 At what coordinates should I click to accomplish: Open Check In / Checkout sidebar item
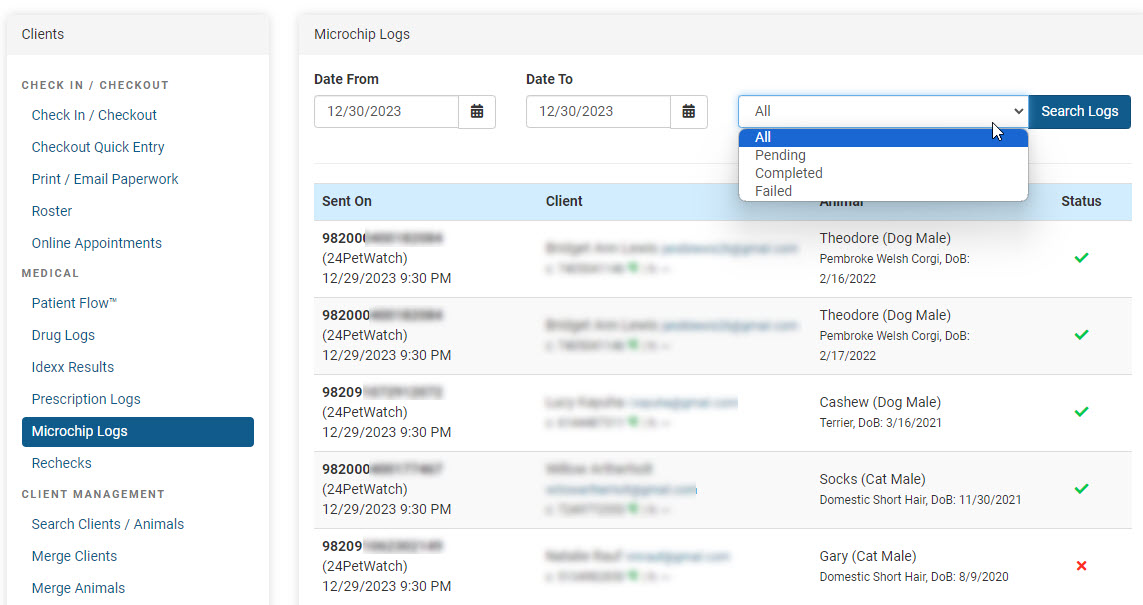pos(94,115)
